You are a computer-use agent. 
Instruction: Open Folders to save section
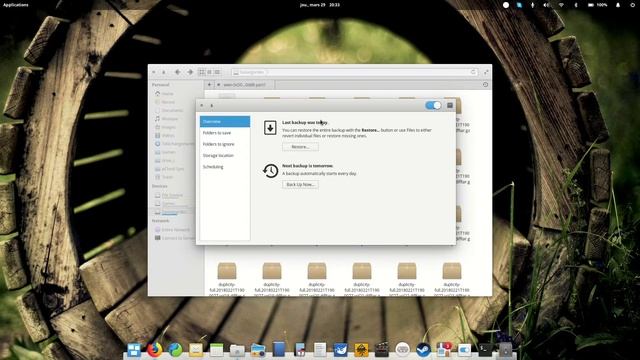click(225, 133)
